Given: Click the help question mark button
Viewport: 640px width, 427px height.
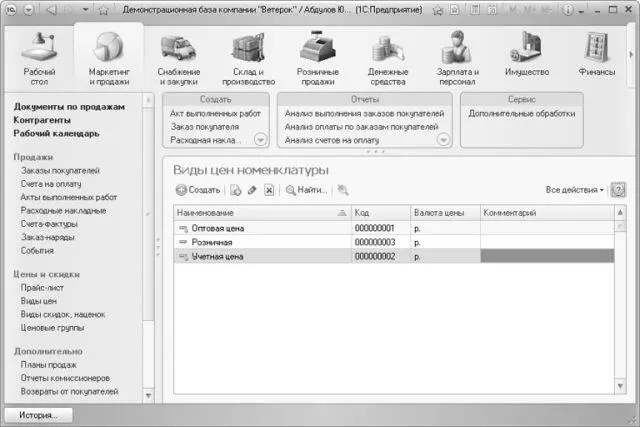Looking at the screenshot, I should 618,190.
